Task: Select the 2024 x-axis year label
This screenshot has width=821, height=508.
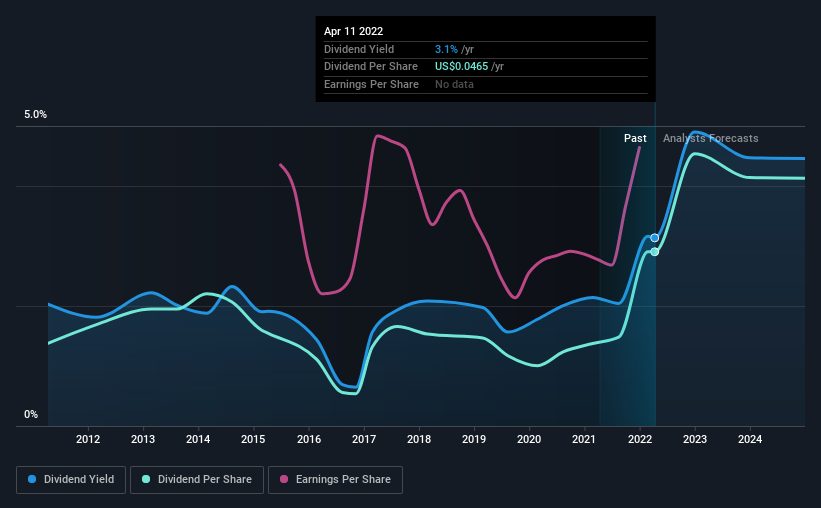Action: 750,439
